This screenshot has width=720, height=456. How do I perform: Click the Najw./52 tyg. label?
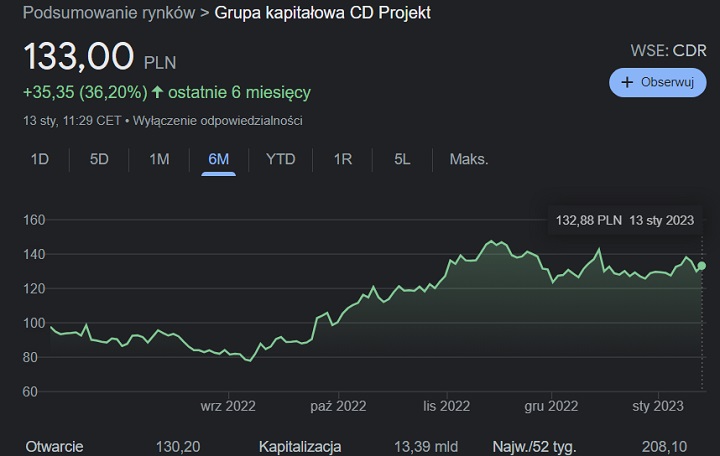(x=534, y=446)
